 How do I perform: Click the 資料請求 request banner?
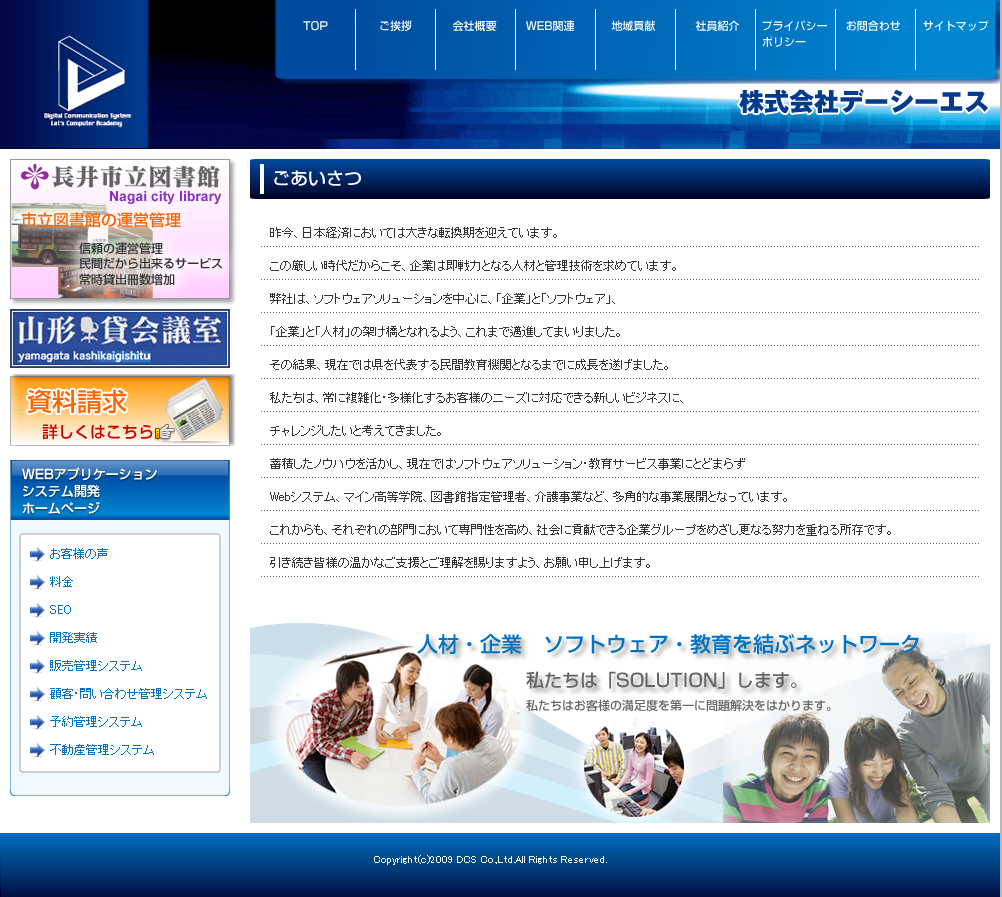(x=120, y=410)
